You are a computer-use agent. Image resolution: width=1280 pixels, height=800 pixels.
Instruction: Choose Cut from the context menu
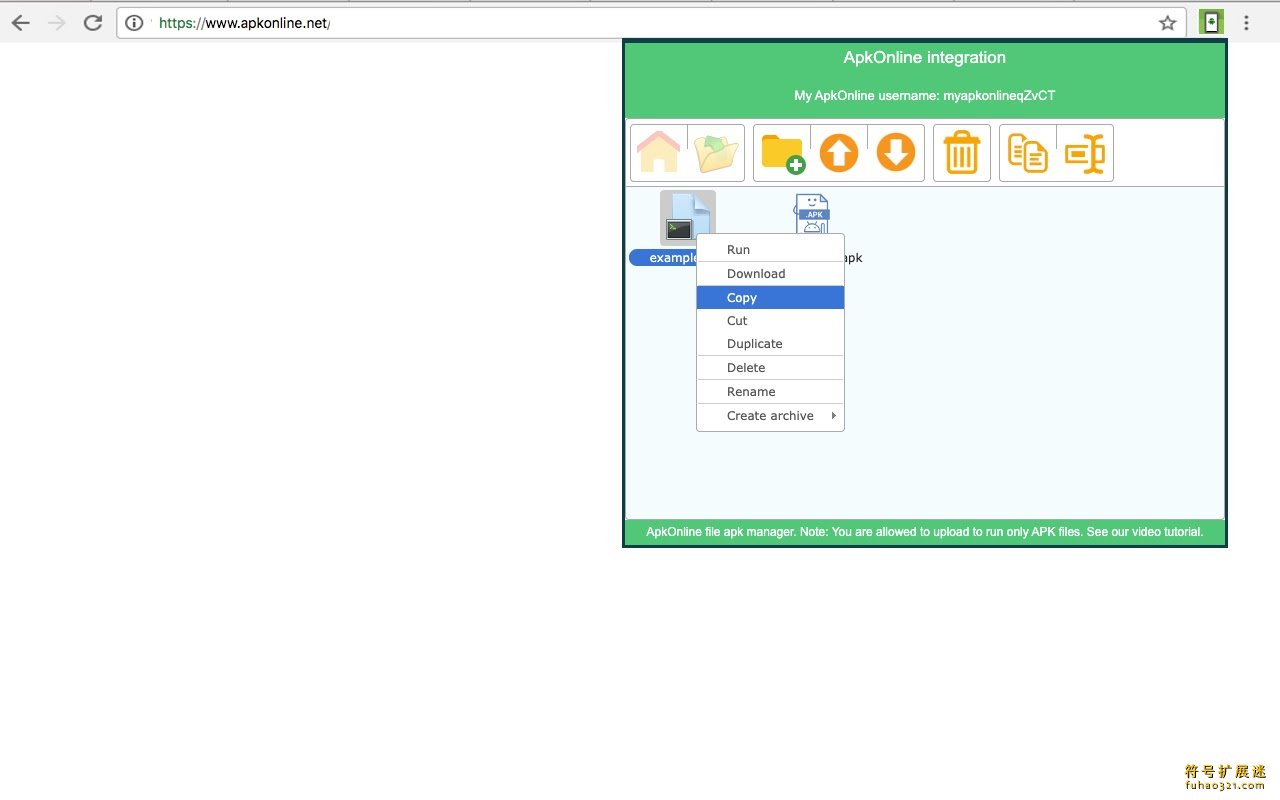[770, 321]
